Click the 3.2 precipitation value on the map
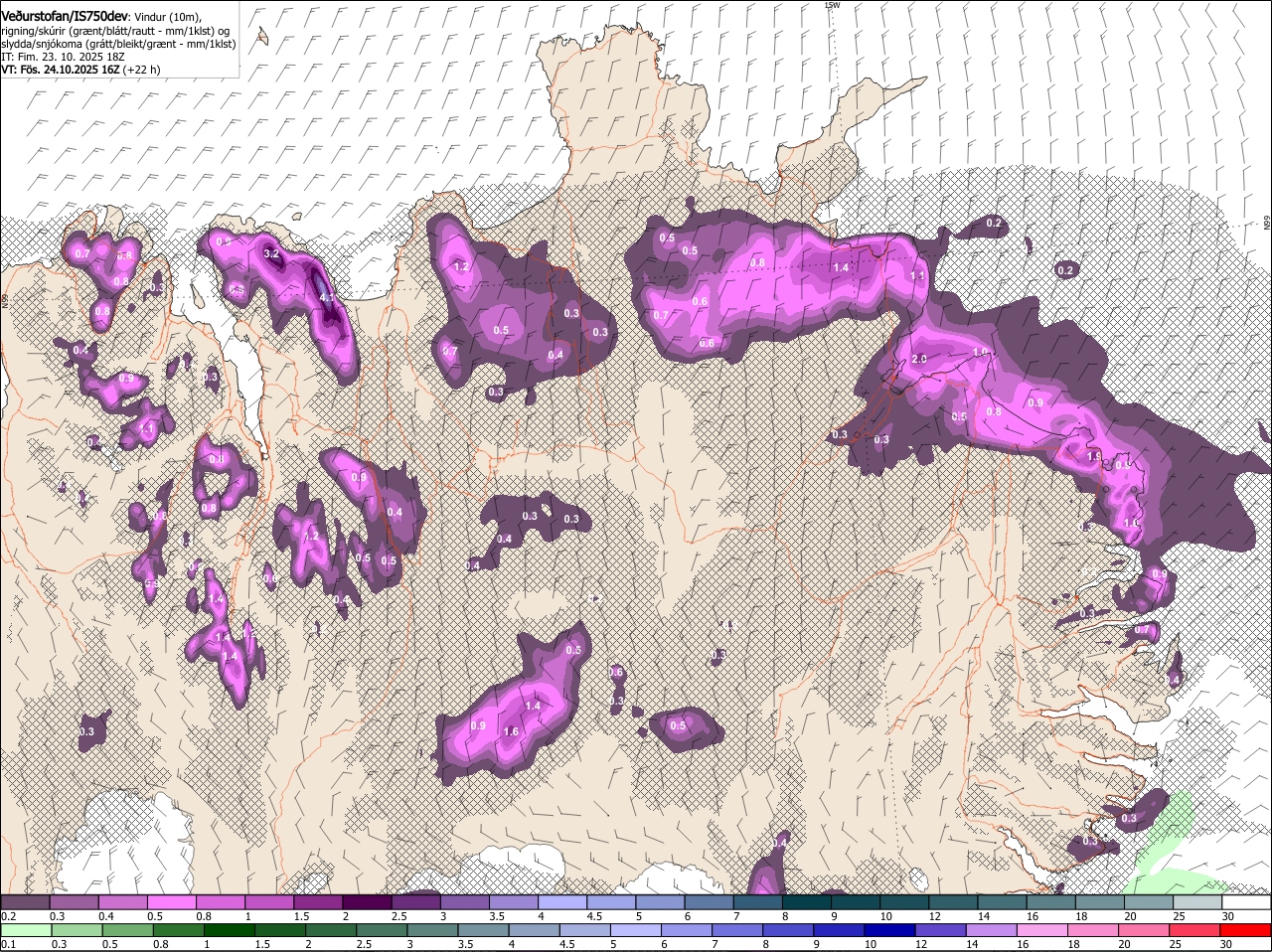The width and height of the screenshot is (1272, 952). (271, 254)
